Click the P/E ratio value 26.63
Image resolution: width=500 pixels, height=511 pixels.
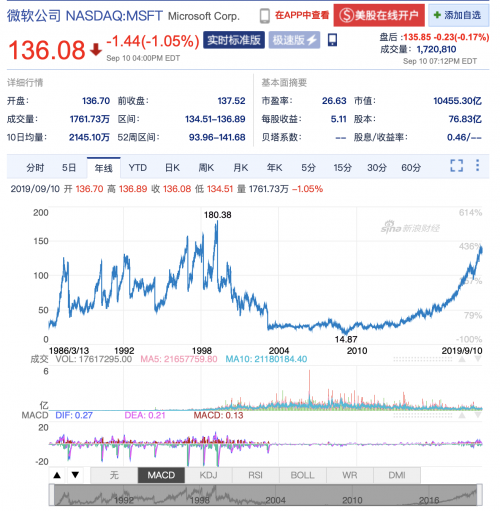[x=334, y=101]
